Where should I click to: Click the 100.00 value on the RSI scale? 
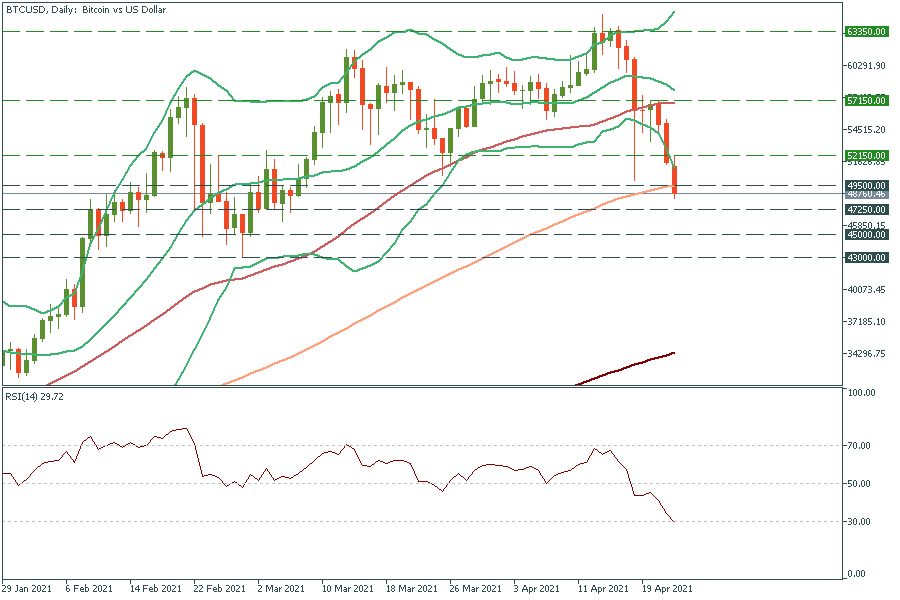click(x=862, y=393)
